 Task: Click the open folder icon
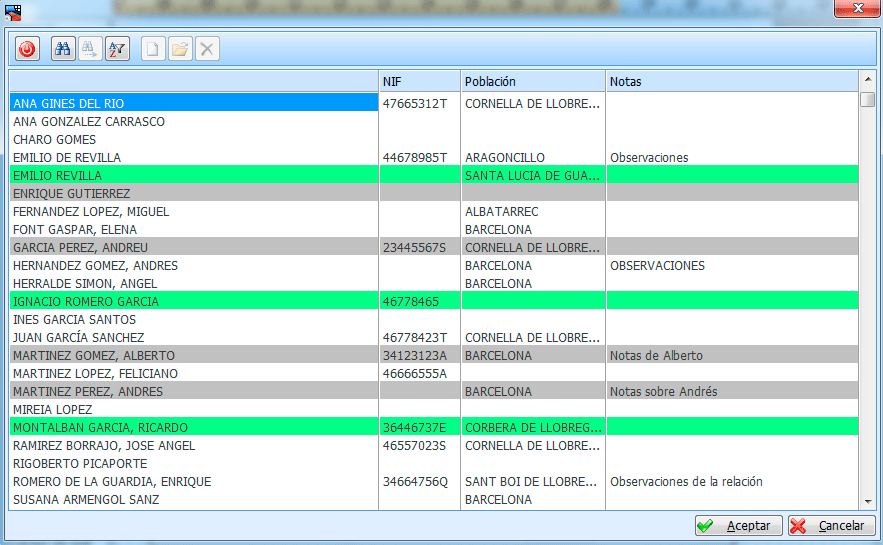pos(180,48)
